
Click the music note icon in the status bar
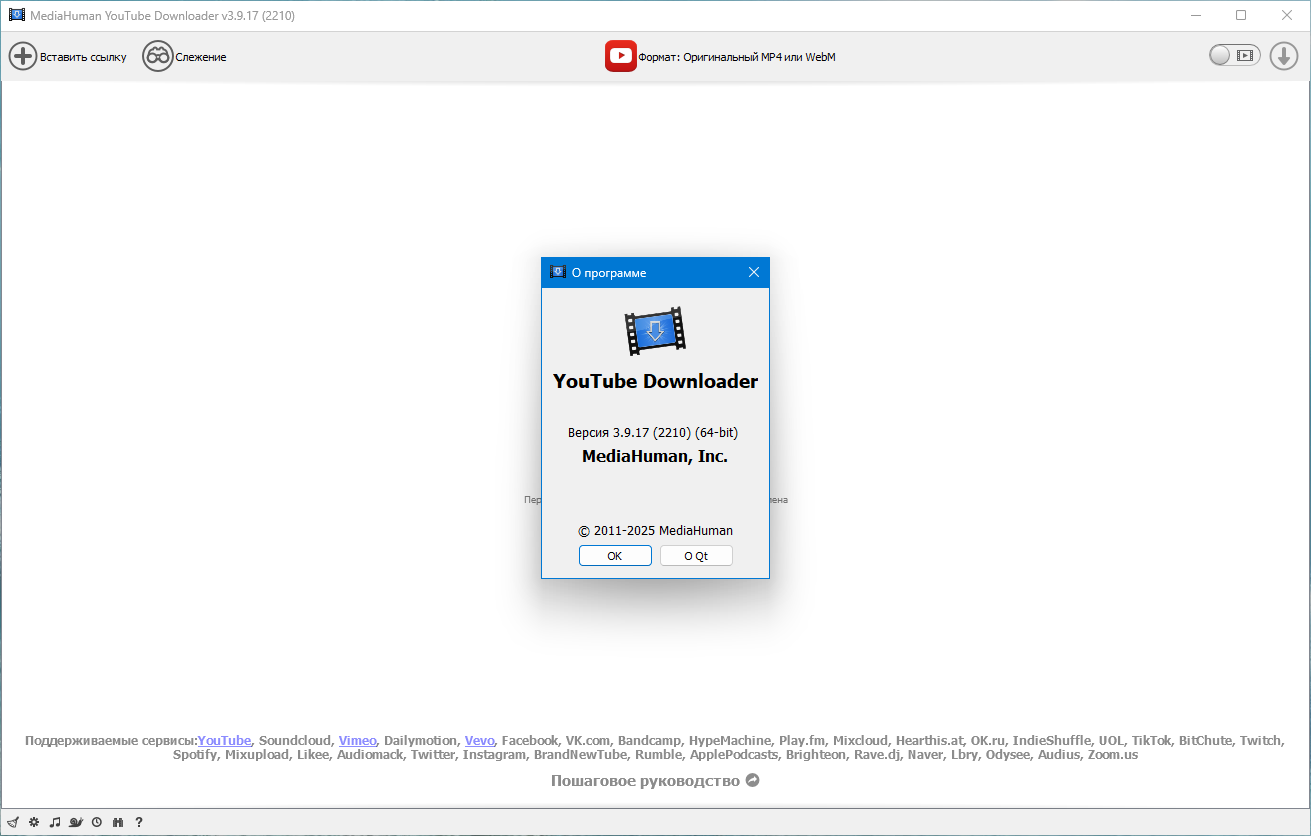point(55,822)
